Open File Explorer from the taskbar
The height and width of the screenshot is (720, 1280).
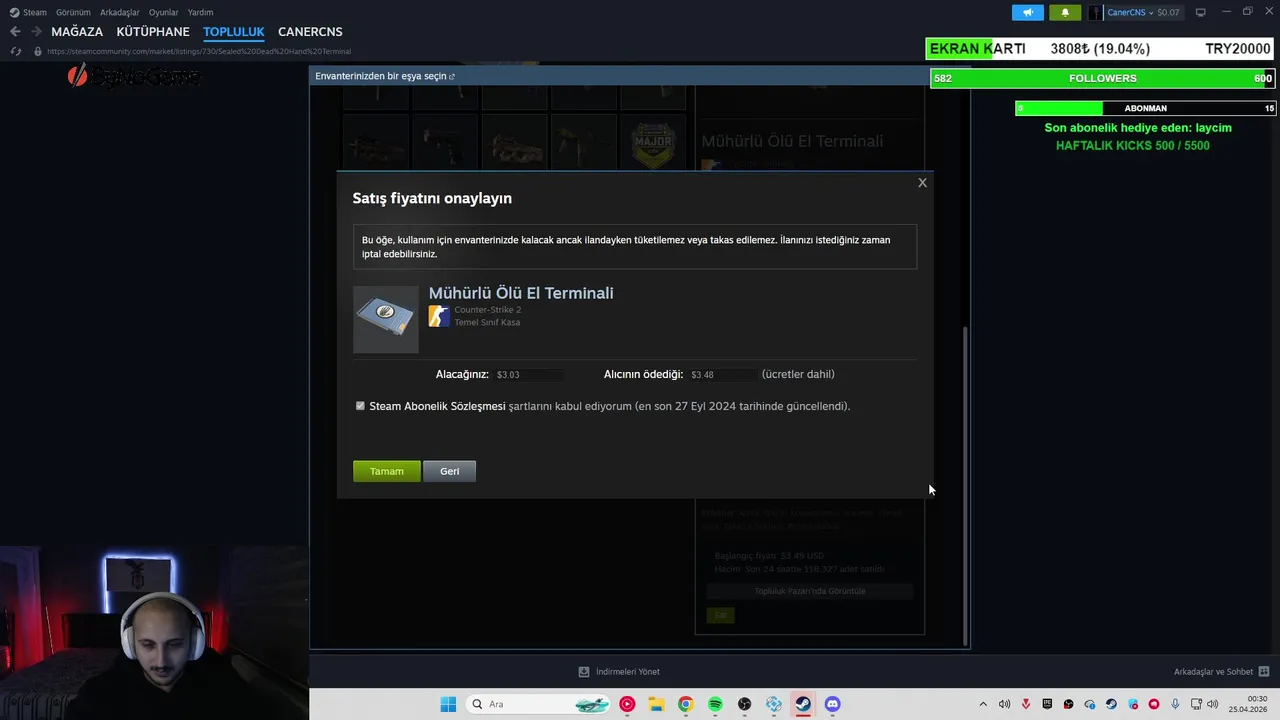656,704
